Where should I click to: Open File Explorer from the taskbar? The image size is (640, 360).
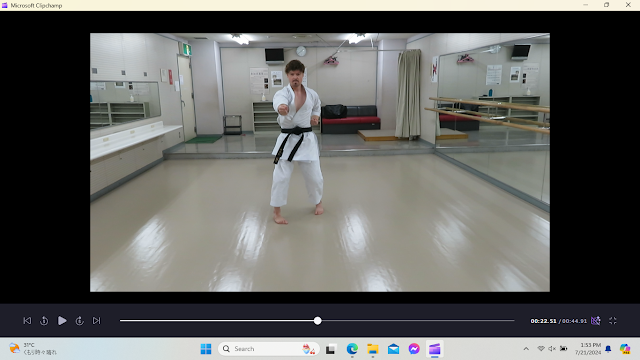coord(373,349)
